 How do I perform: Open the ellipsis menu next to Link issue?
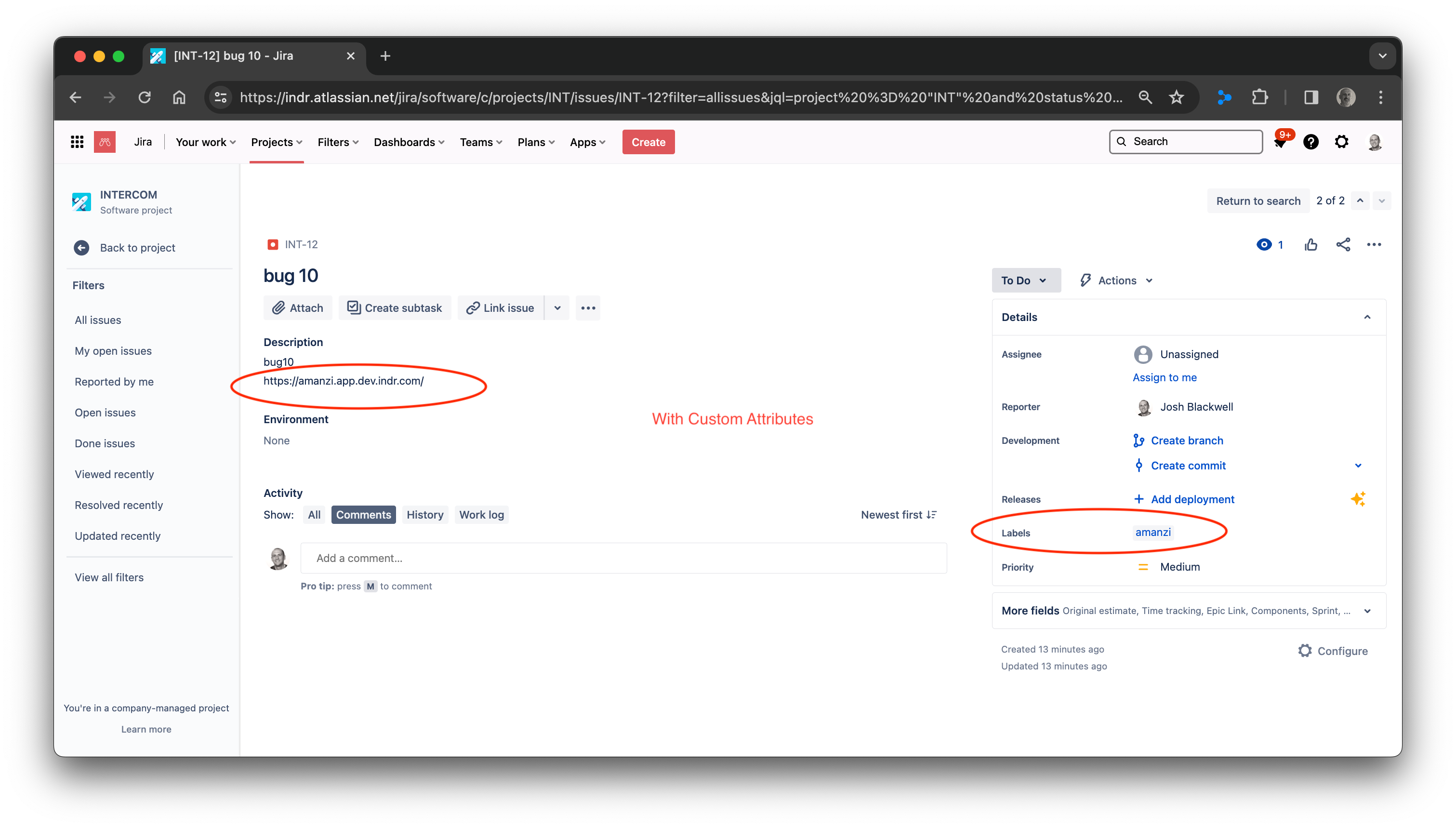point(588,307)
